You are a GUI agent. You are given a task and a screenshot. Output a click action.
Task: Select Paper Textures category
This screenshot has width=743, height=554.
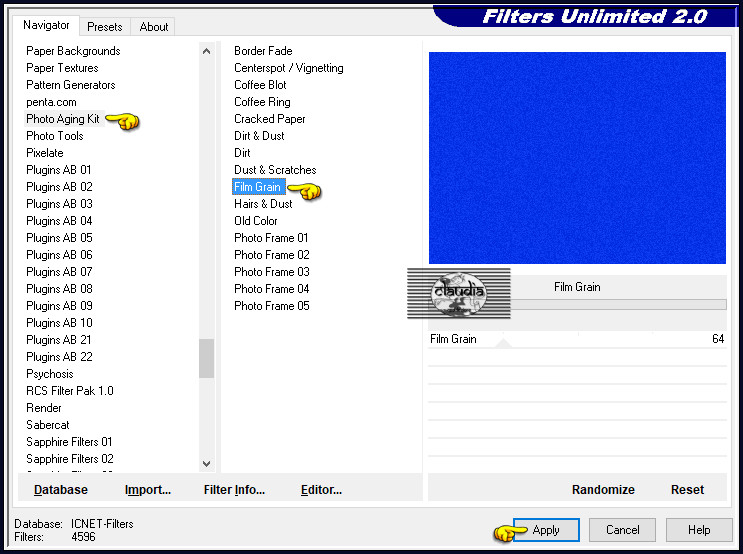pos(62,68)
